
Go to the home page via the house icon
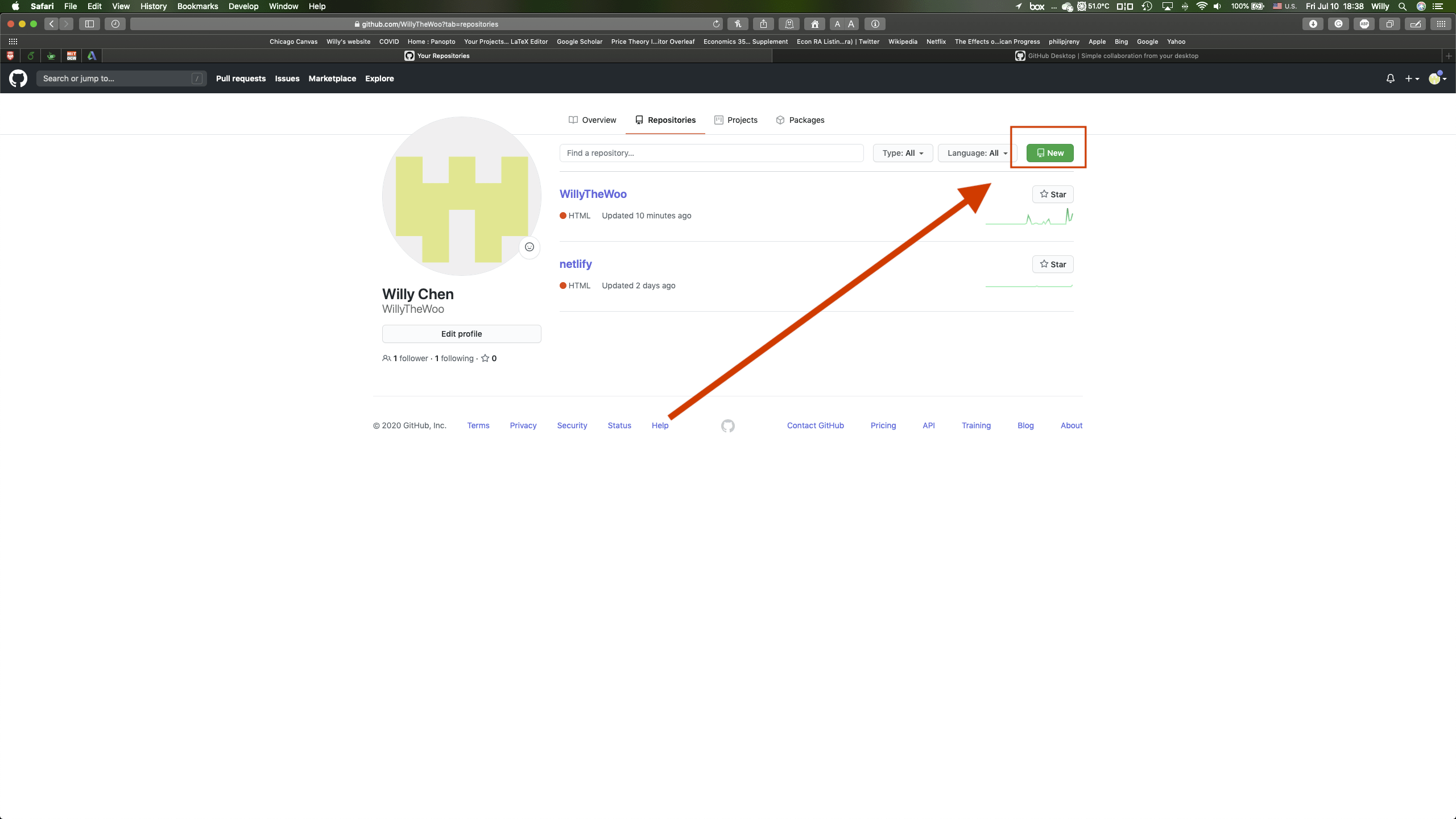tap(815, 24)
